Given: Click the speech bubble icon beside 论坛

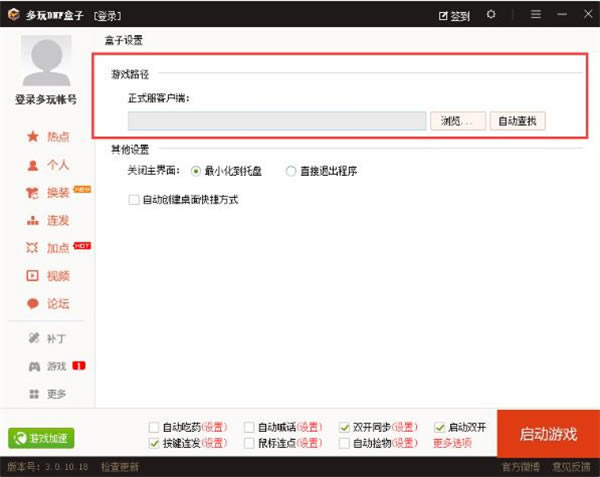Looking at the screenshot, I should point(33,304).
